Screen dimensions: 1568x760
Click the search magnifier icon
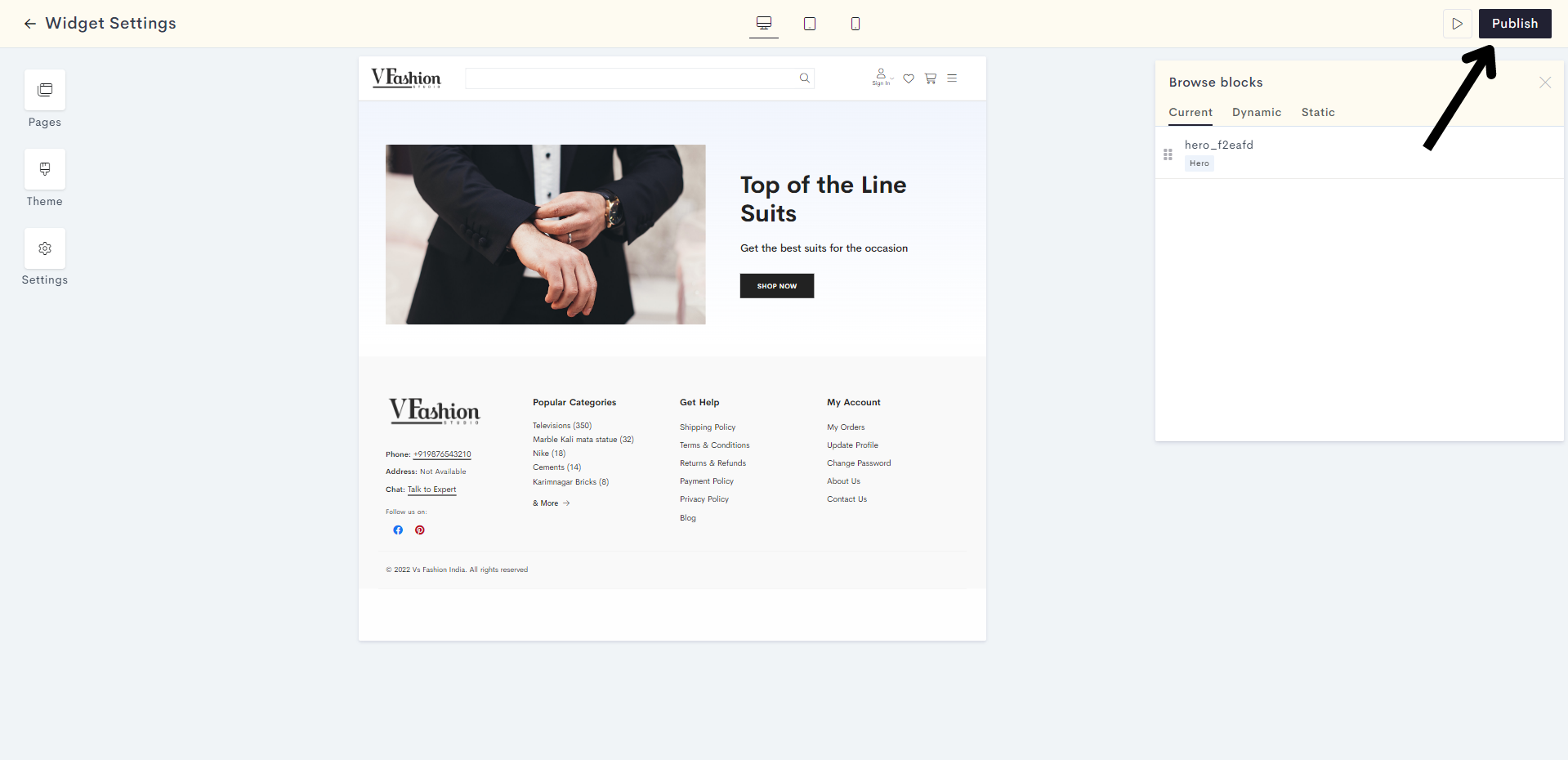tap(805, 78)
